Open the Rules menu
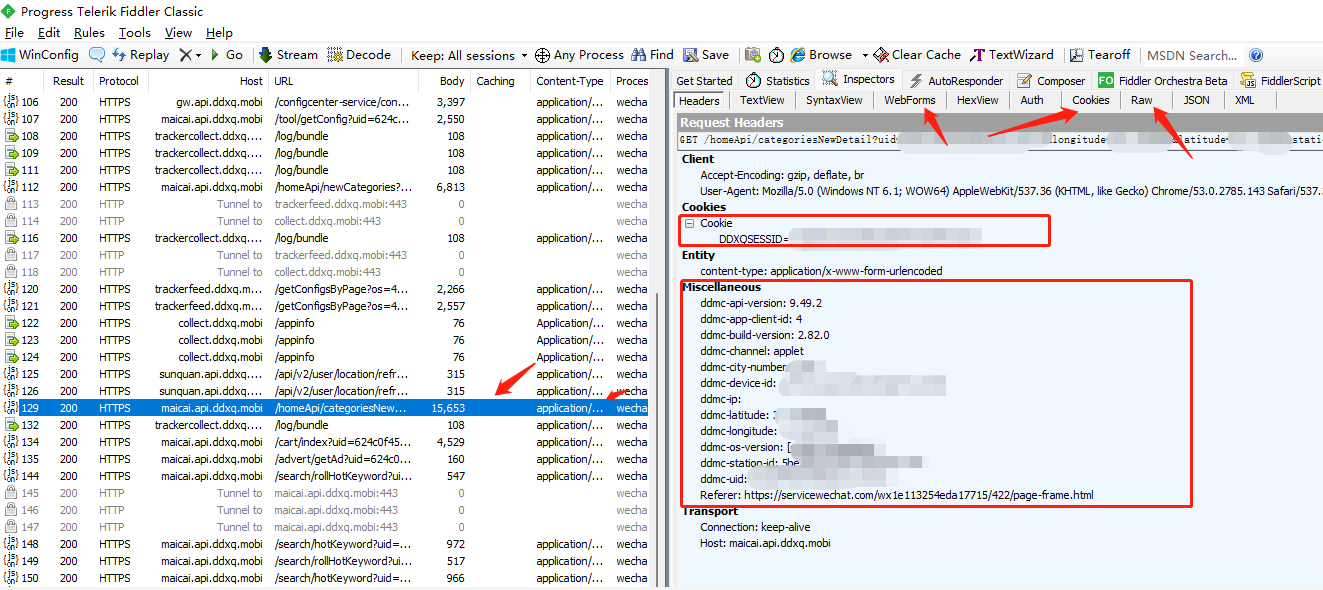Viewport: 1323px width, 590px height. [x=89, y=33]
